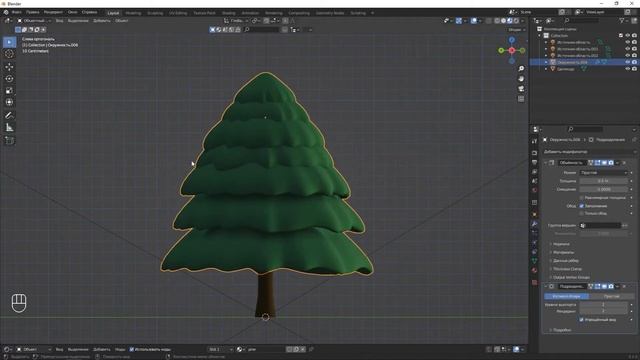Image resolution: width=640 pixels, height=360 pixels.
Task: Activate the 3D Cursor tool
Action: coord(9,54)
